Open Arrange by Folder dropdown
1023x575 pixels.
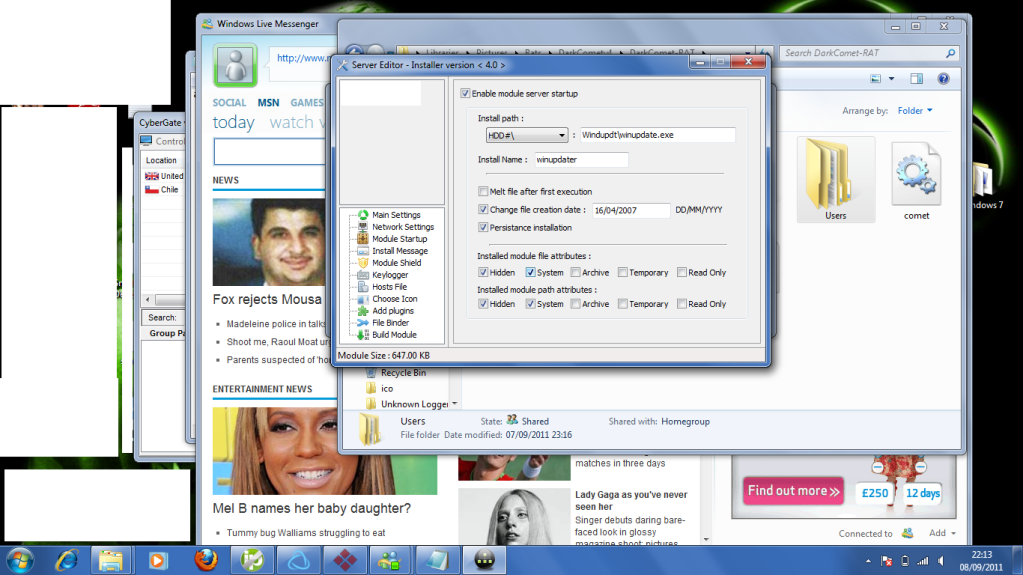[915, 110]
